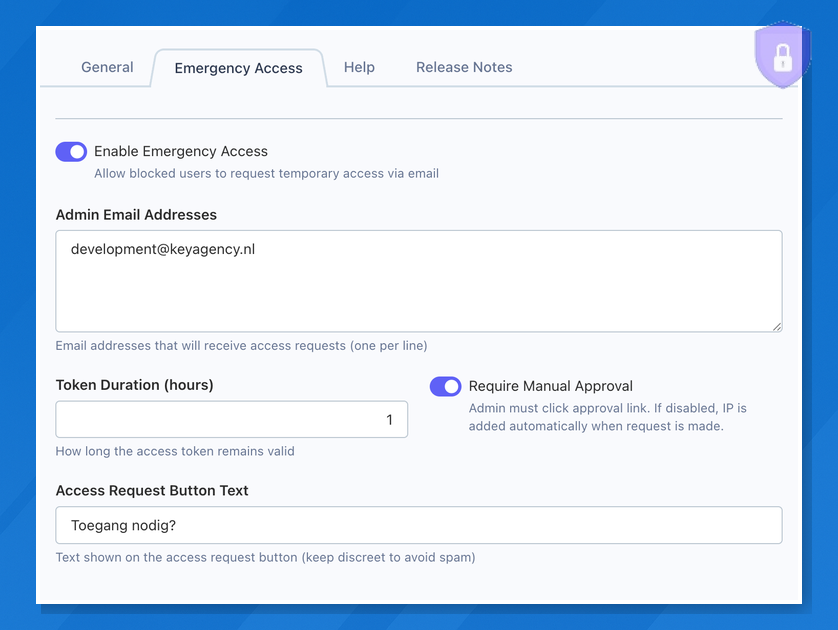Click the "Enable Emergency Access" label text
Screen dimensions: 838x630
(x=181, y=151)
